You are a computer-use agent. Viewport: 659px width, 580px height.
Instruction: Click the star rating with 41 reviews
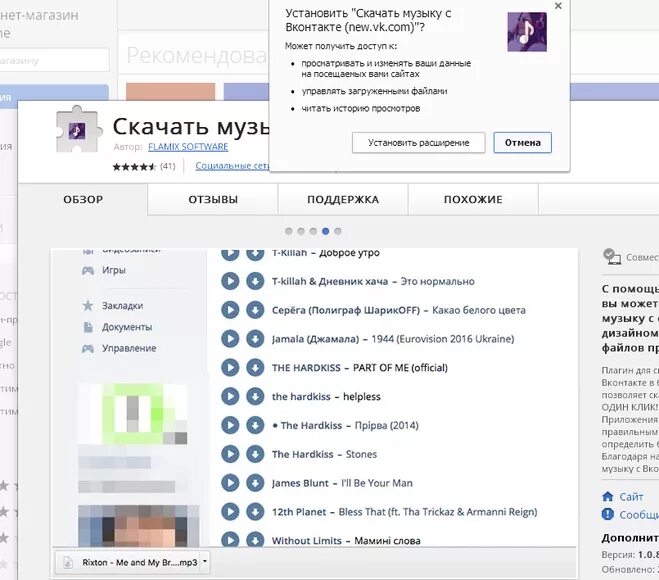coord(144,166)
